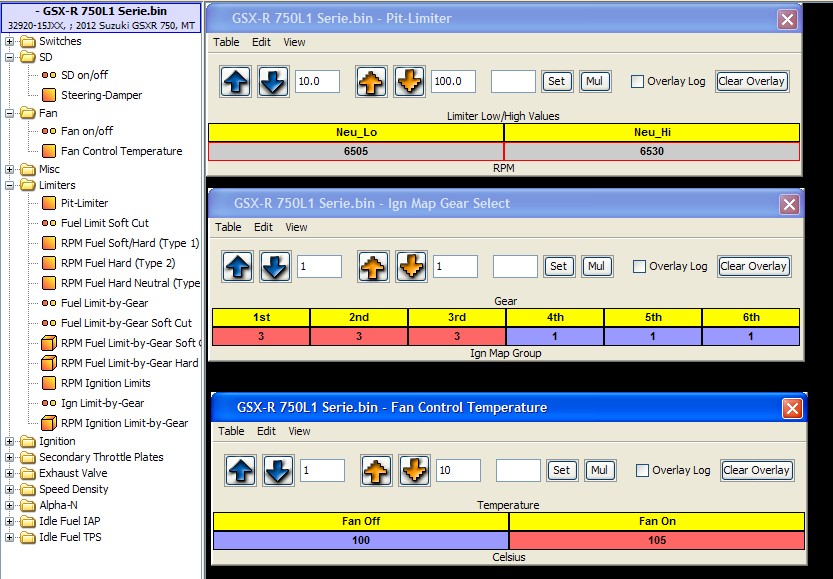Expand the Secondary Throttle Plates folder
The width and height of the screenshot is (833, 579).
10,457
